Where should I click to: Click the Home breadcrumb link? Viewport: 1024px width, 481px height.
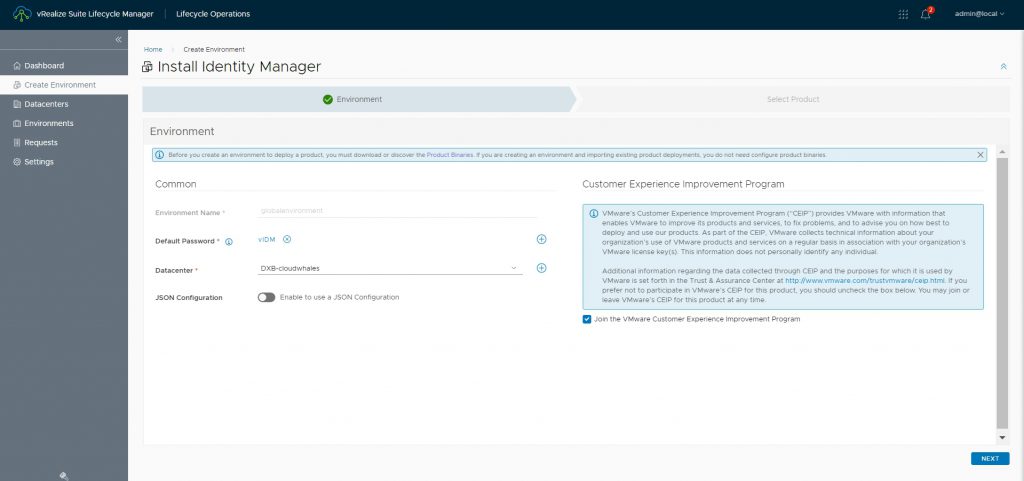153,50
